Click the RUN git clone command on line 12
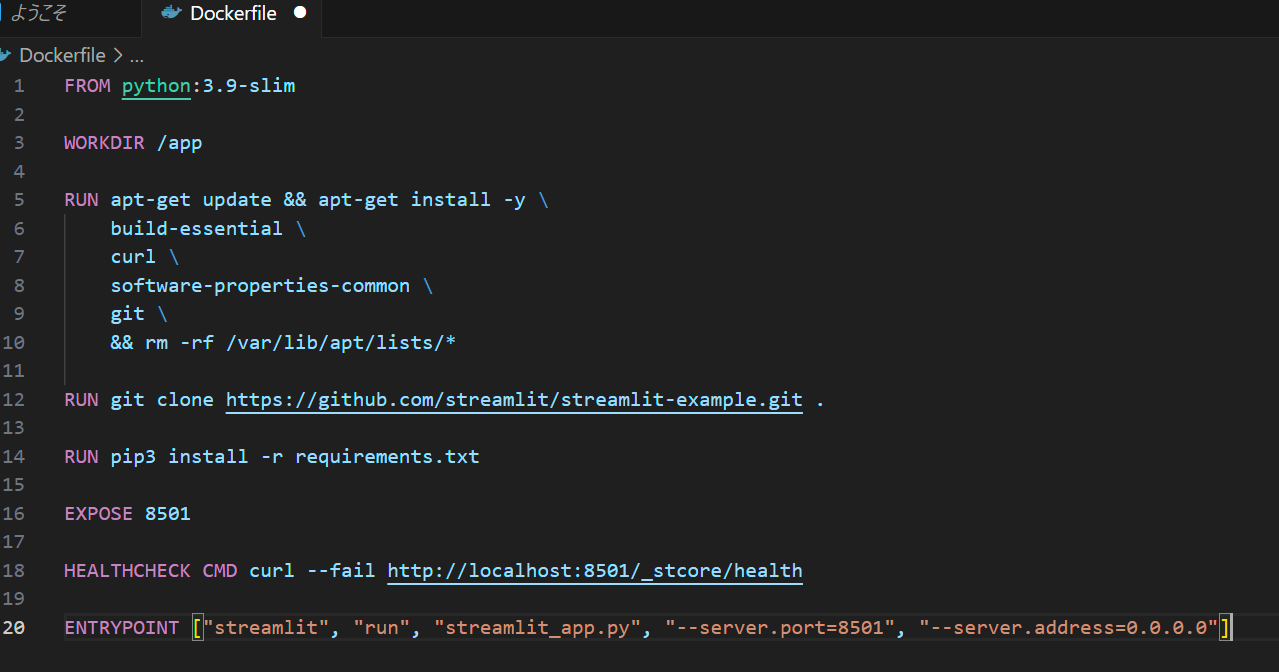Image resolution: width=1279 pixels, height=672 pixels. click(x=139, y=399)
